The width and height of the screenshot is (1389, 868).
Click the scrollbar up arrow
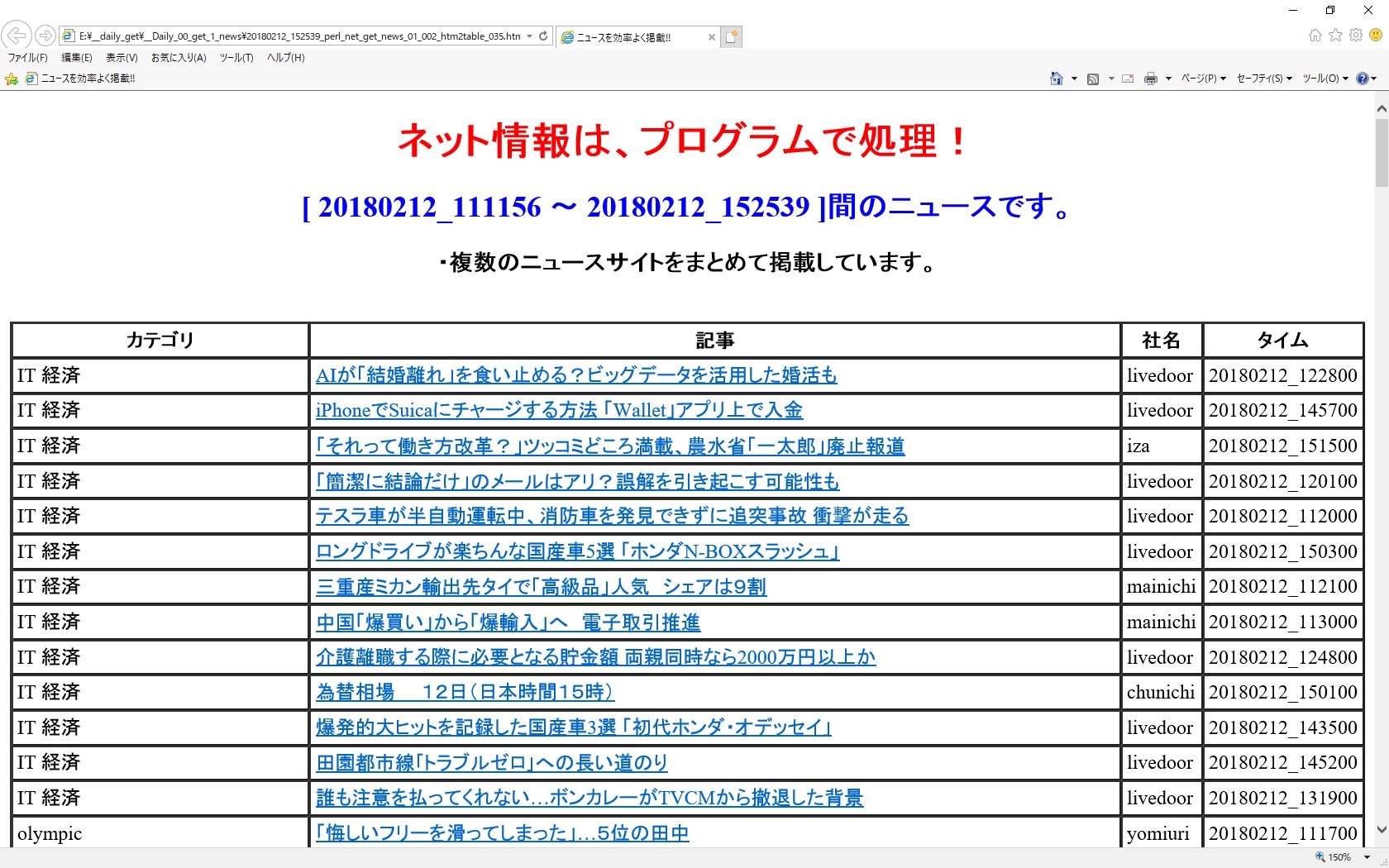point(1382,108)
